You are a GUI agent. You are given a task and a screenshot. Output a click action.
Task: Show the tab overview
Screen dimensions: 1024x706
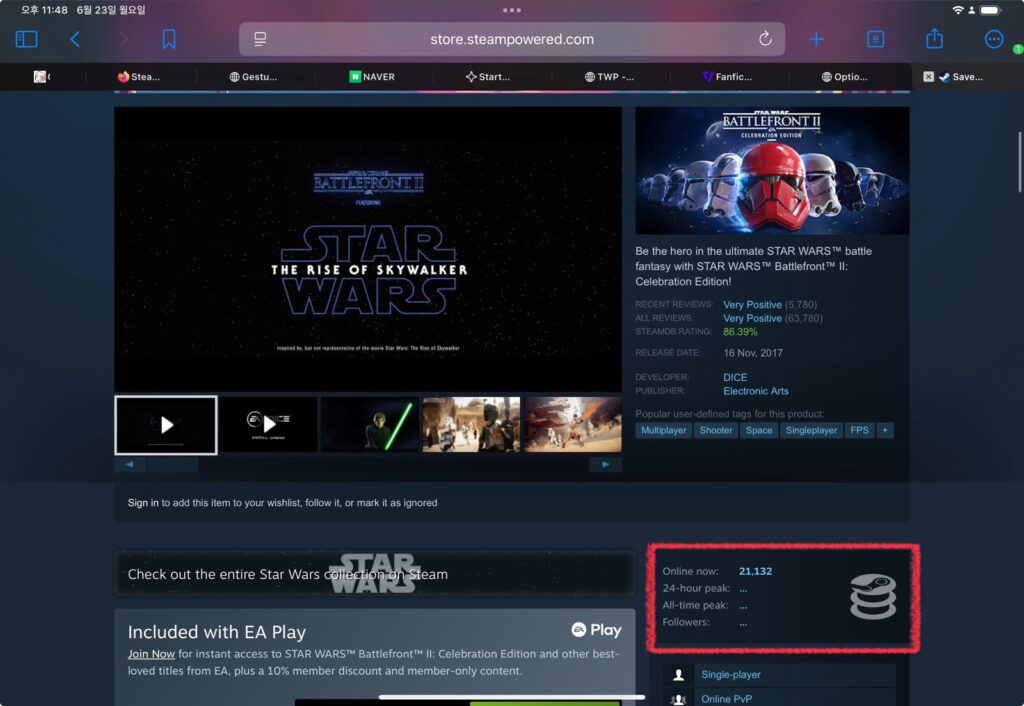875,39
